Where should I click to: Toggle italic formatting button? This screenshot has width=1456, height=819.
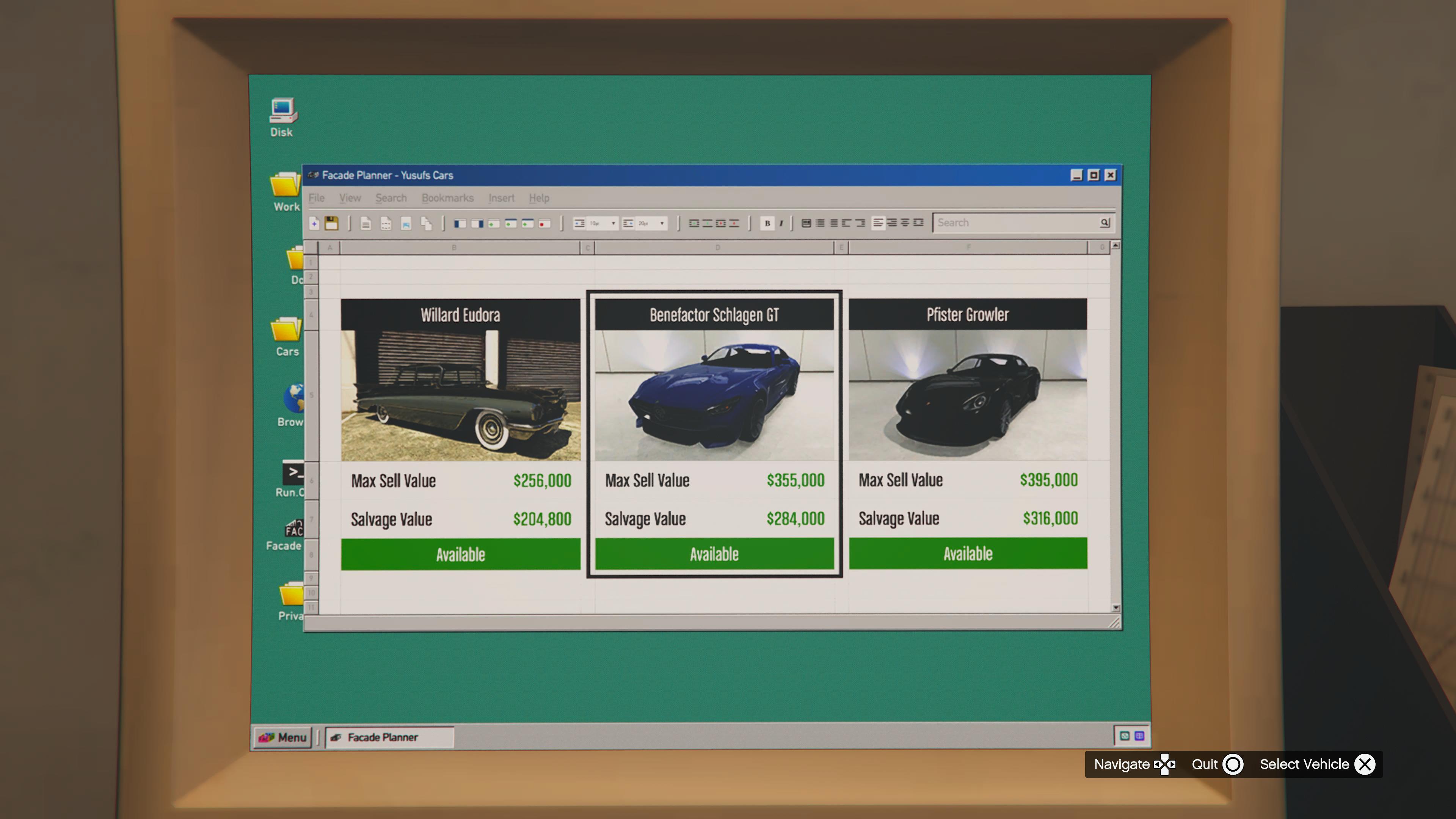tap(781, 223)
